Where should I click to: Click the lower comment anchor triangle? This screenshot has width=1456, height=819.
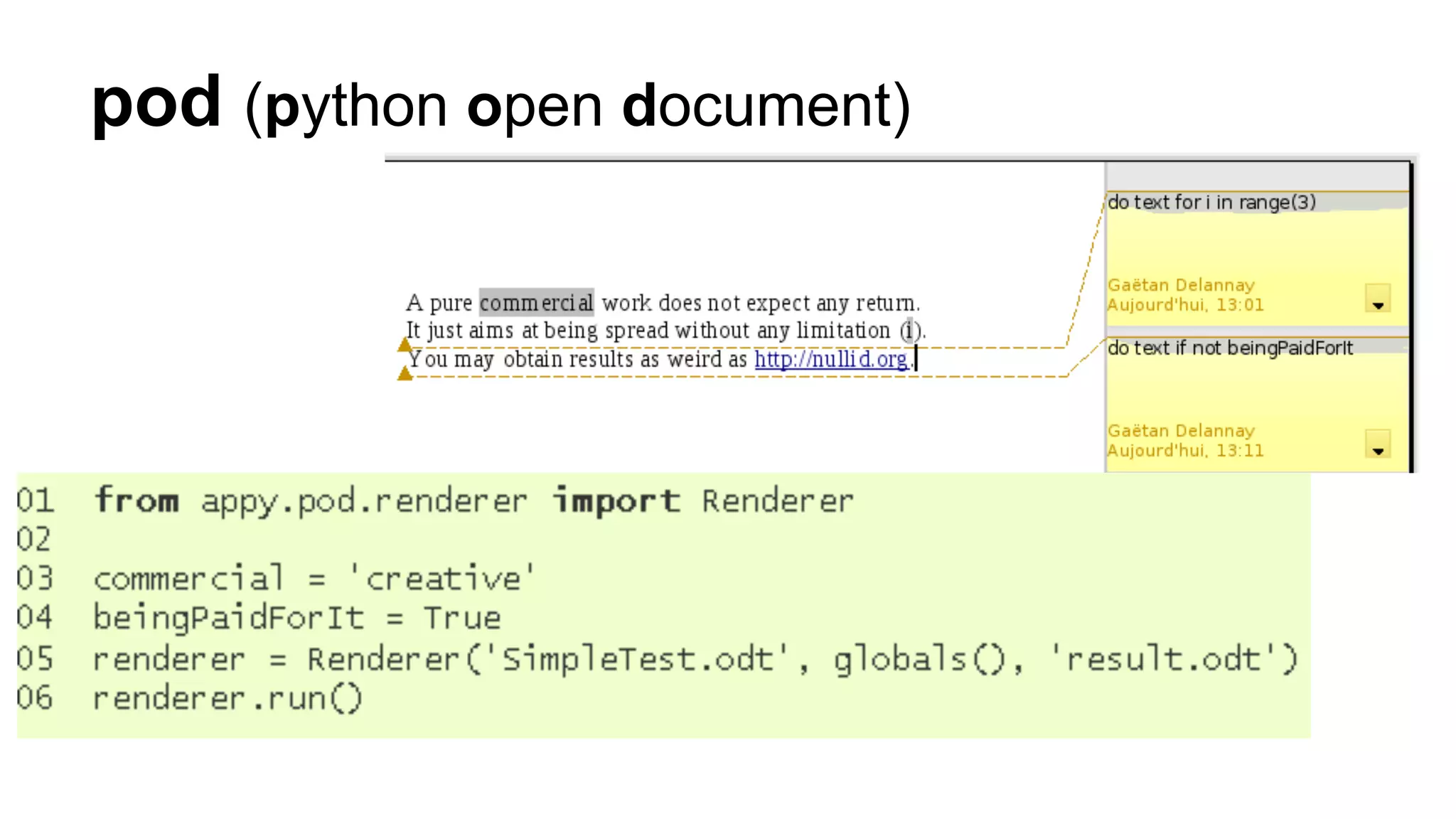(405, 374)
